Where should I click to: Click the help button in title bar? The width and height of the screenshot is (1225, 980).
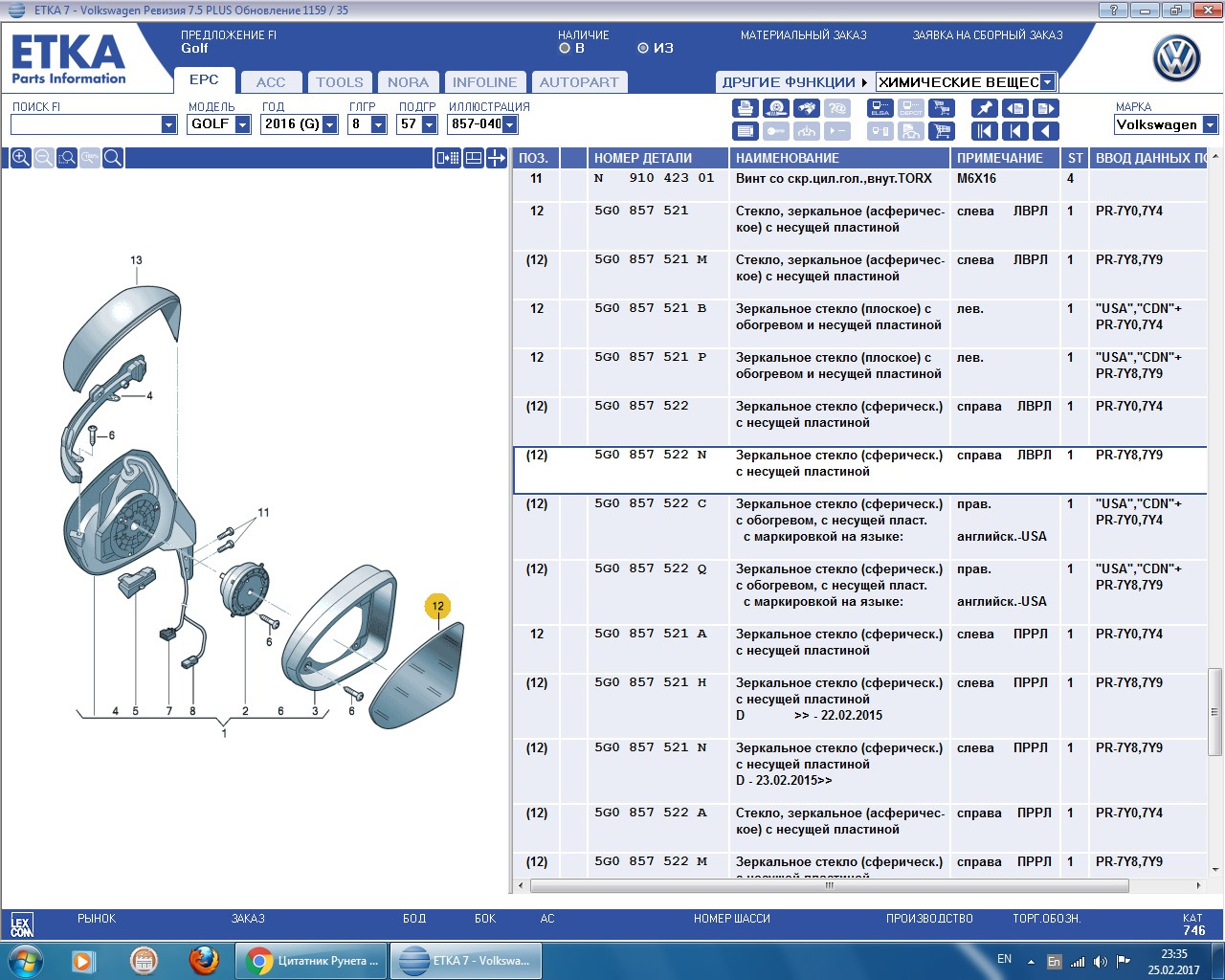1112,10
